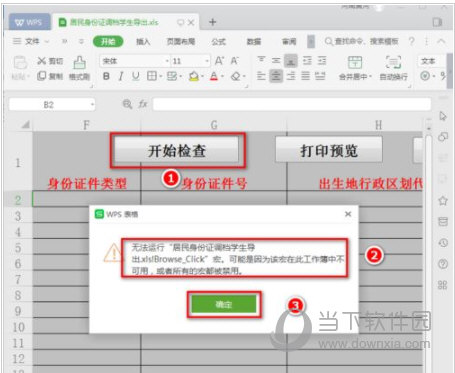Click the cell fill style icon
Screen dimensions: 455x373
tap(172, 76)
